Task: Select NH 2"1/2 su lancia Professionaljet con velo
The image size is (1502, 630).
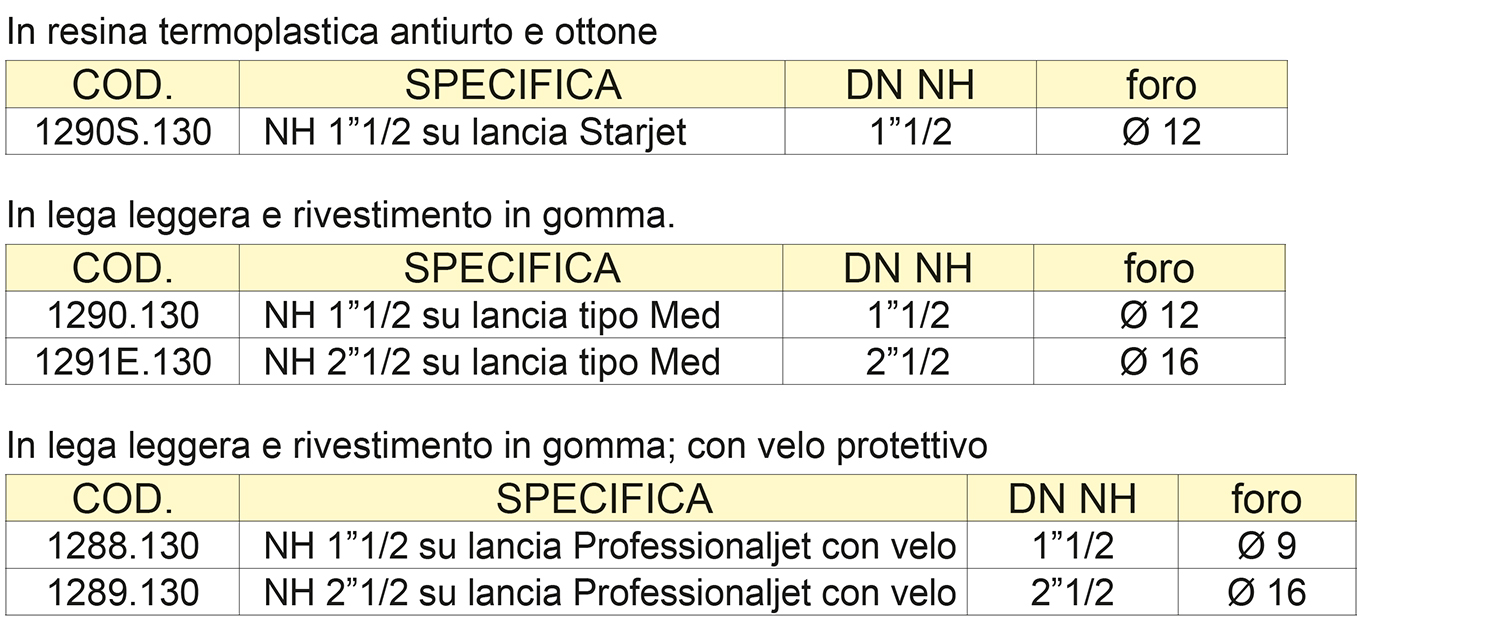Action: tap(610, 593)
